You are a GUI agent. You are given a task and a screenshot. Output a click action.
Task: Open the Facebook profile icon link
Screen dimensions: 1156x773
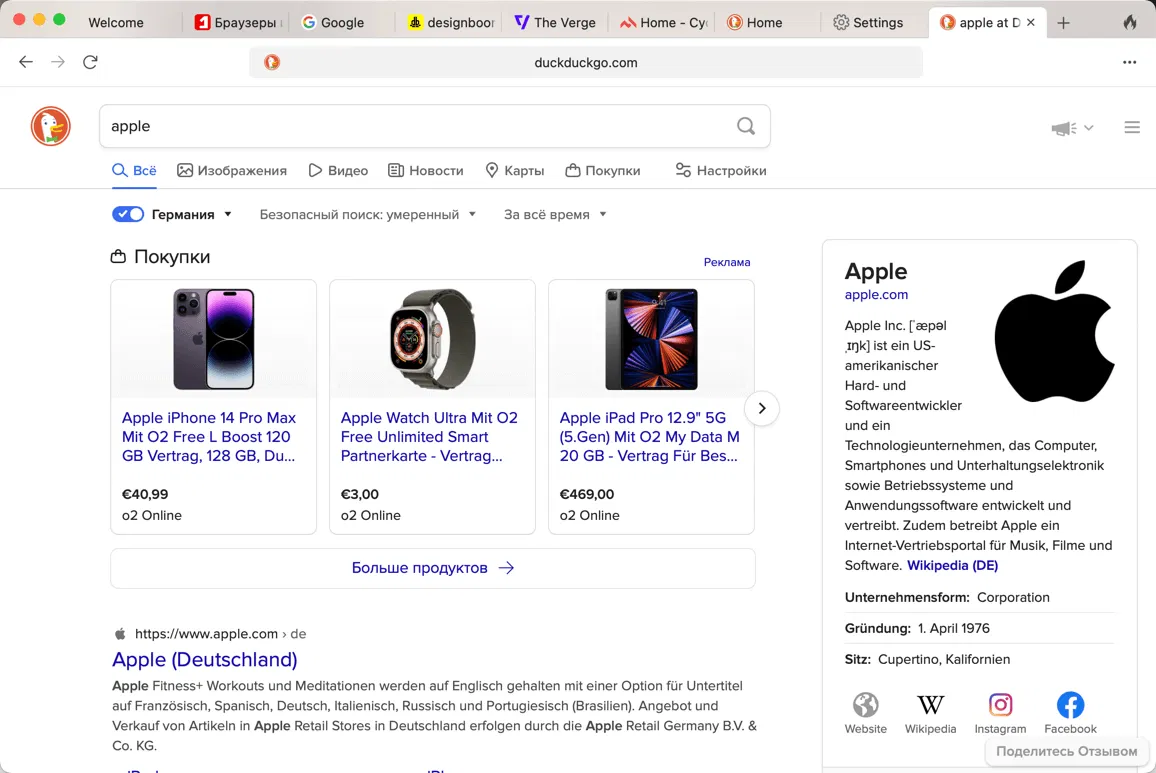tap(1070, 705)
